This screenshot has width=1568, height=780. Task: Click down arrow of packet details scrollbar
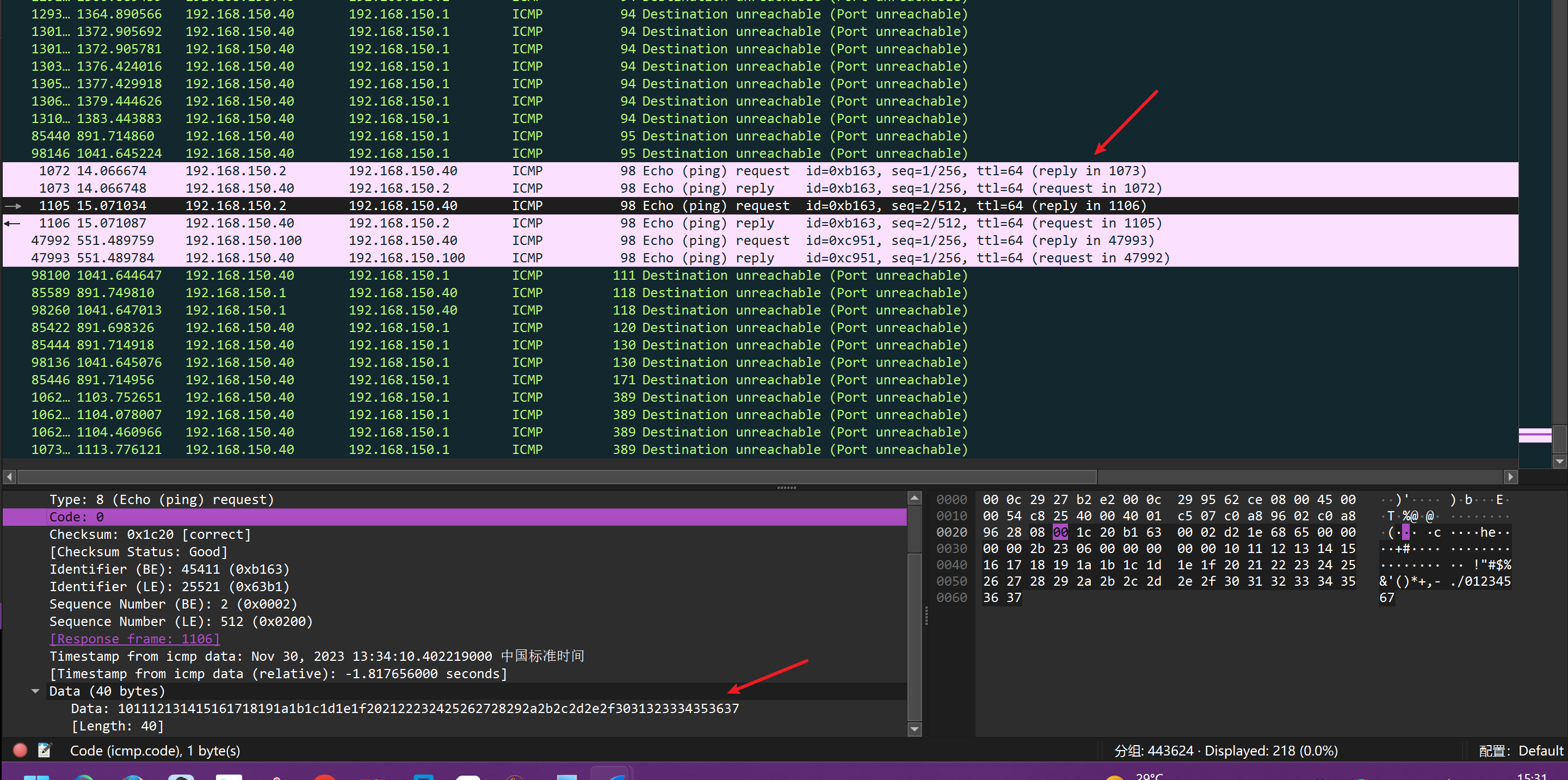pos(914,728)
